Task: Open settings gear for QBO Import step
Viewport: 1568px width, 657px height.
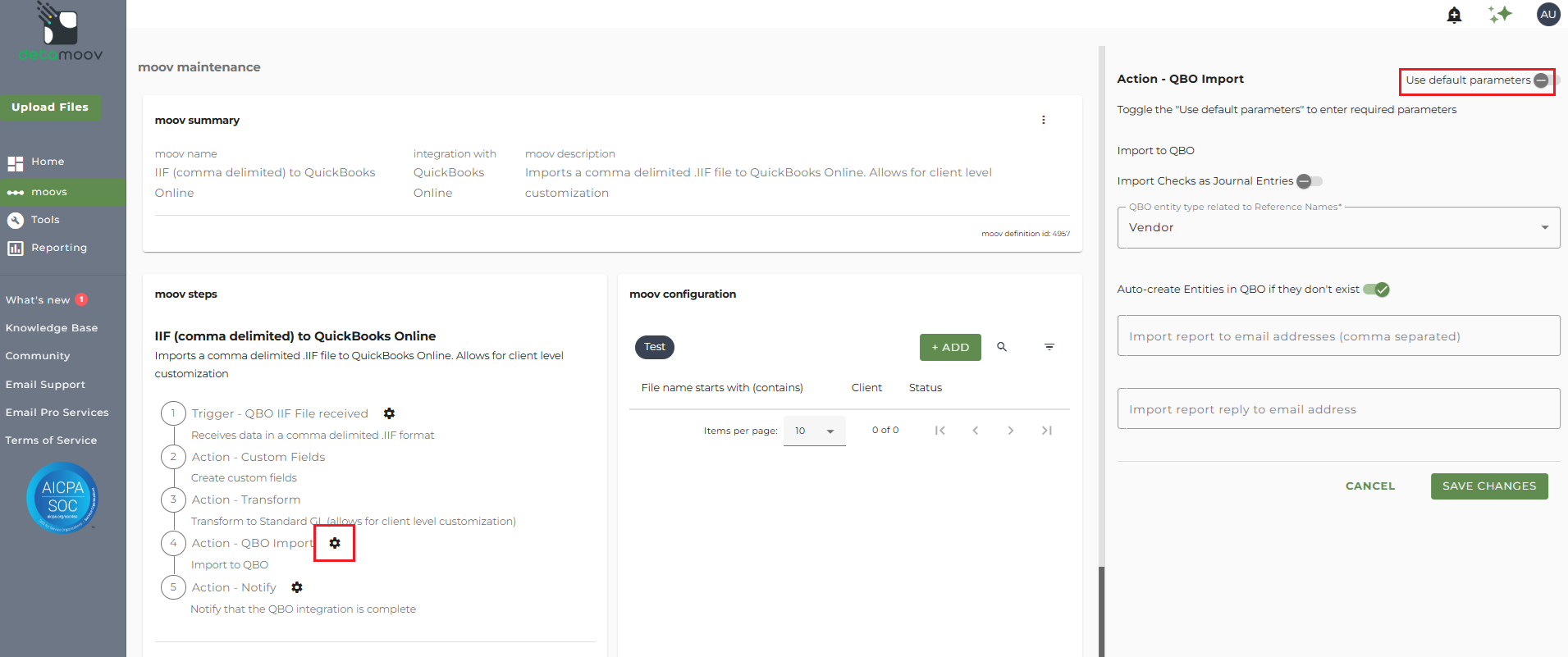Action: (335, 543)
